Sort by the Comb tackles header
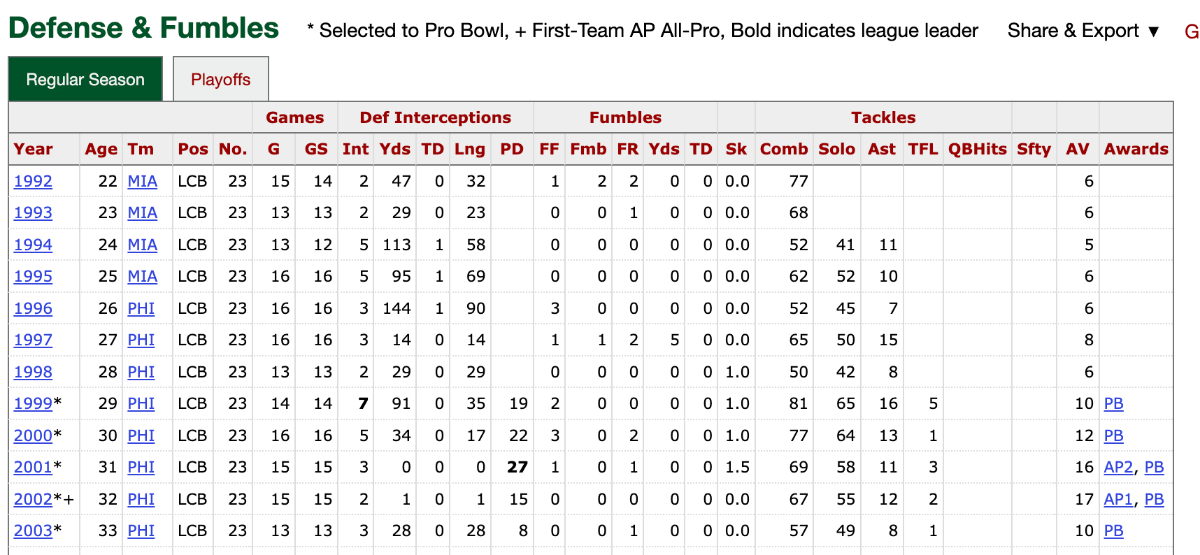 click(x=784, y=149)
